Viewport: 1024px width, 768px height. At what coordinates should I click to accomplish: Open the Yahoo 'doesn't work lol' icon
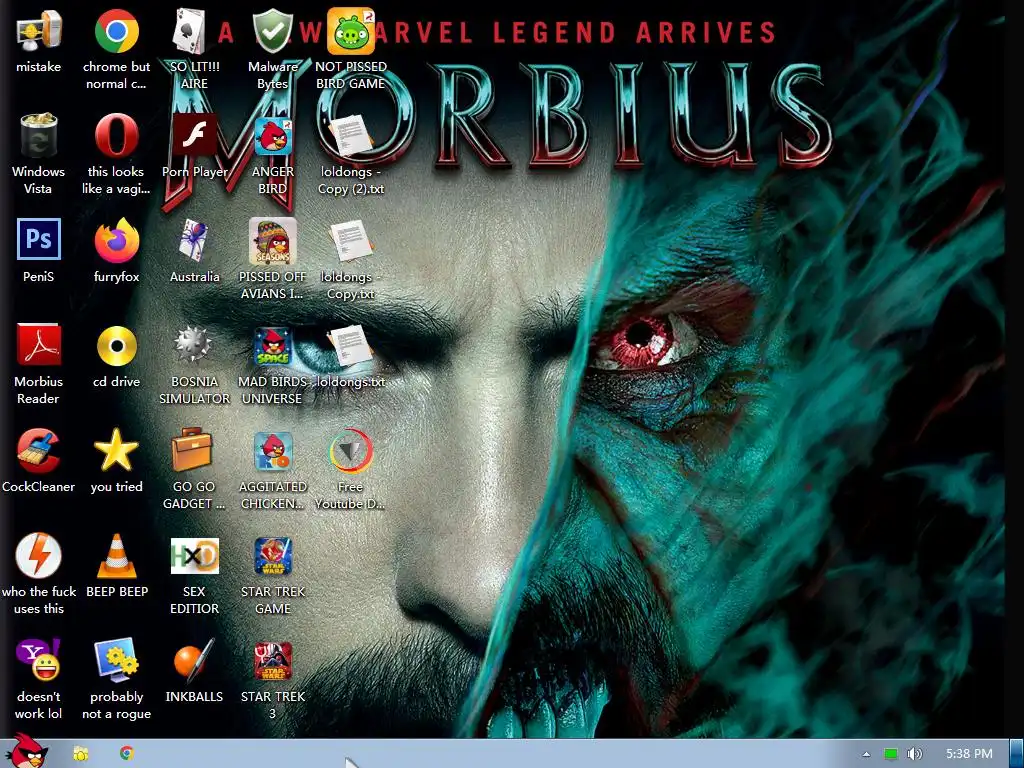tap(39, 661)
